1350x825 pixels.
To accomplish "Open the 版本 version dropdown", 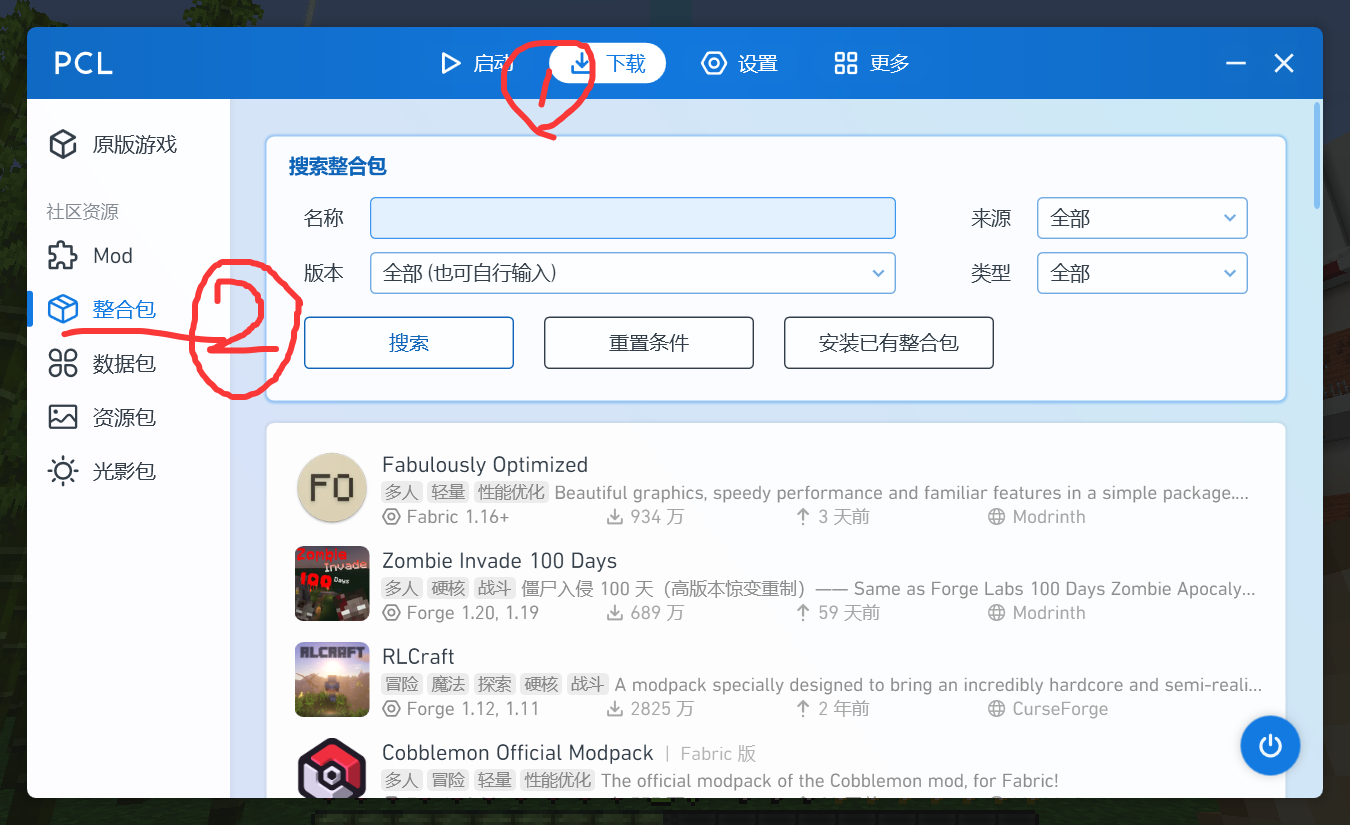I will click(632, 273).
